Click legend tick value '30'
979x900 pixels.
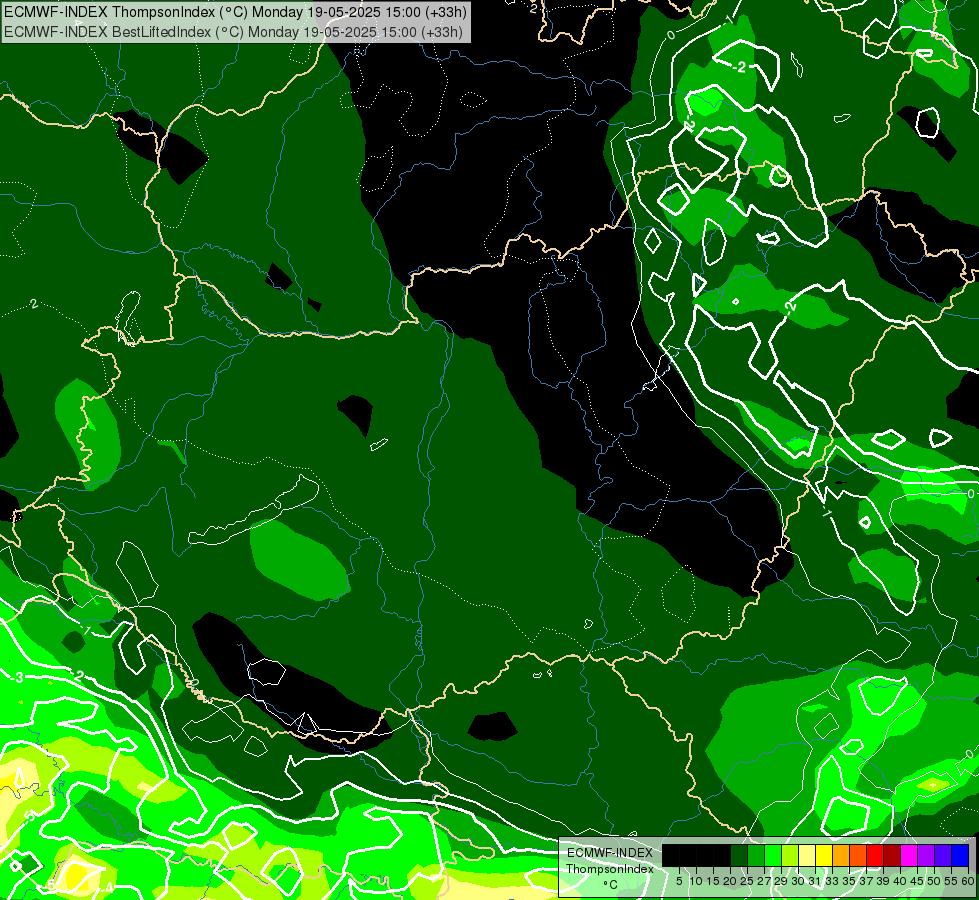tap(799, 881)
